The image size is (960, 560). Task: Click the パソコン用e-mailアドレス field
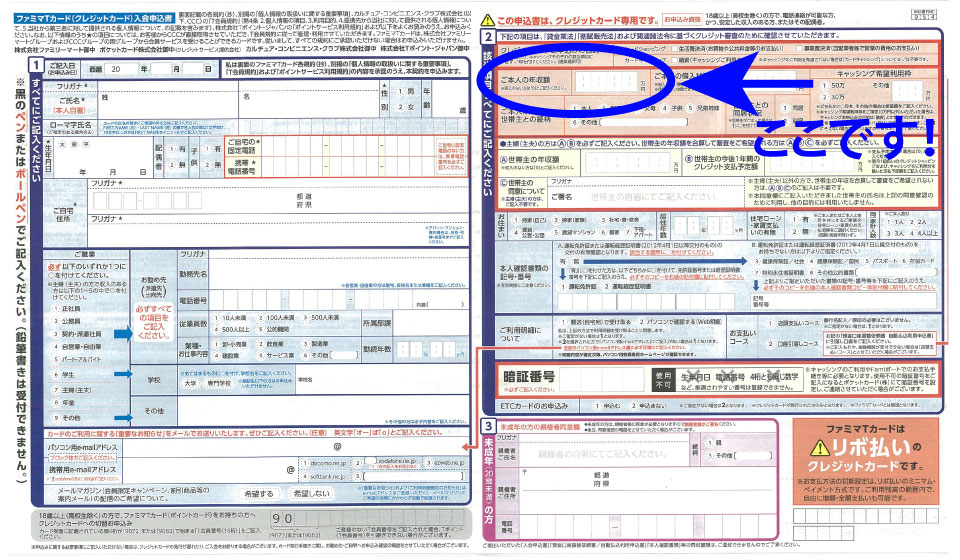pyautogui.click(x=294, y=447)
